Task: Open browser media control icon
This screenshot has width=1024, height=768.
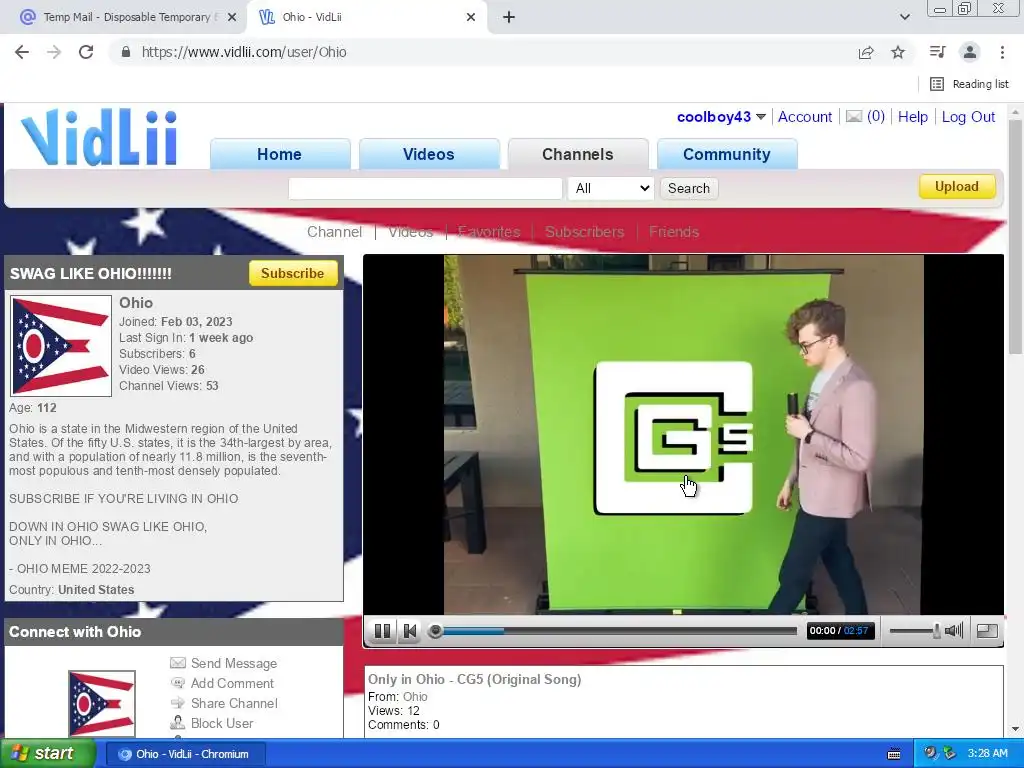Action: coord(937,52)
